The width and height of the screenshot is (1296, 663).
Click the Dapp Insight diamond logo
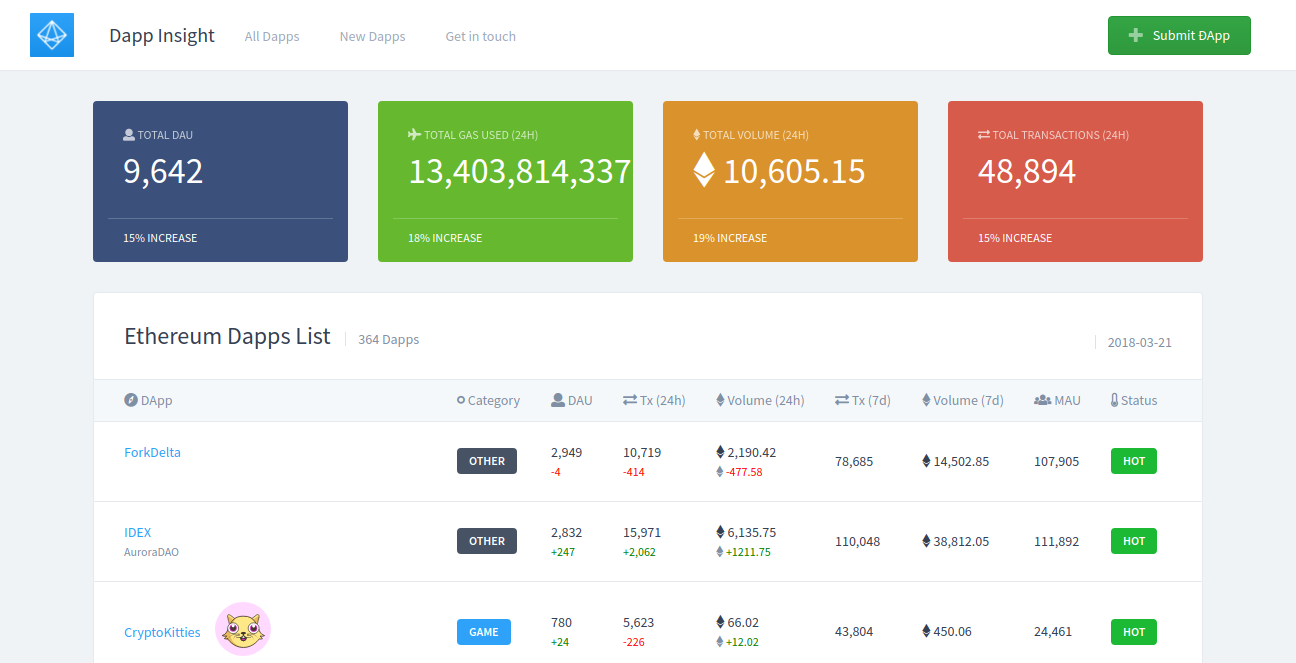pos(52,36)
